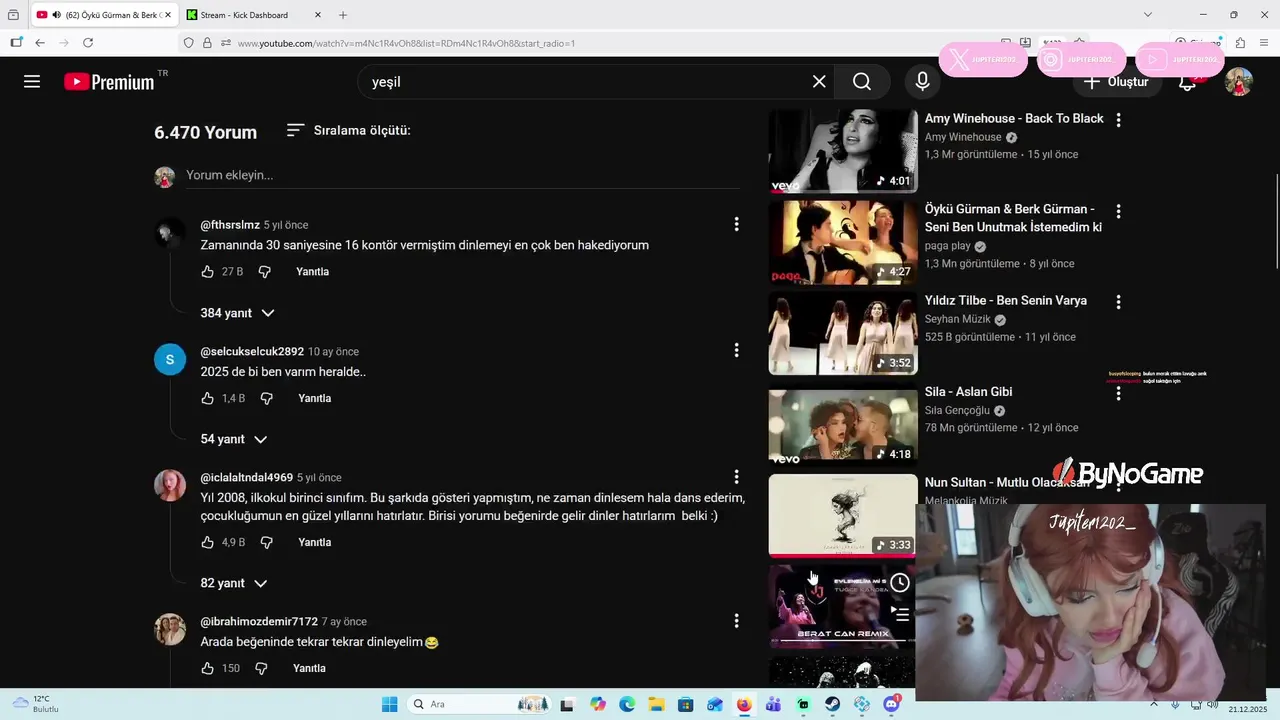Dislike the comment by @fthsrslmz
1280x720 pixels.
click(x=265, y=272)
